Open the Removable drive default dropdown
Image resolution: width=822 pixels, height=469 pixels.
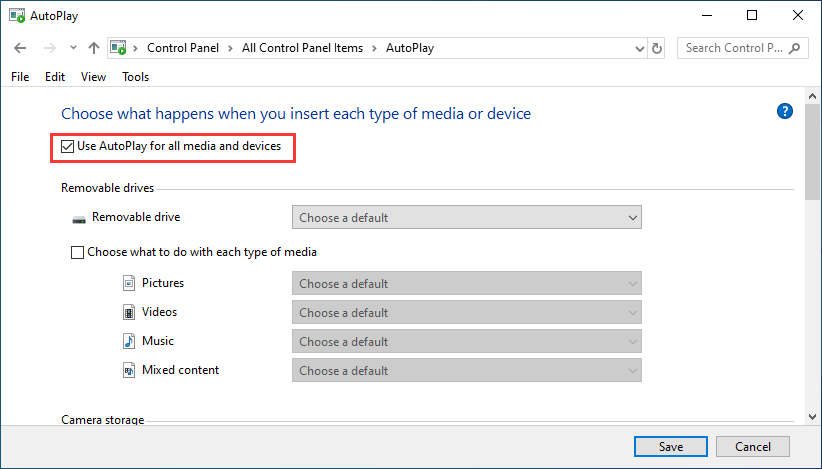[x=467, y=217]
